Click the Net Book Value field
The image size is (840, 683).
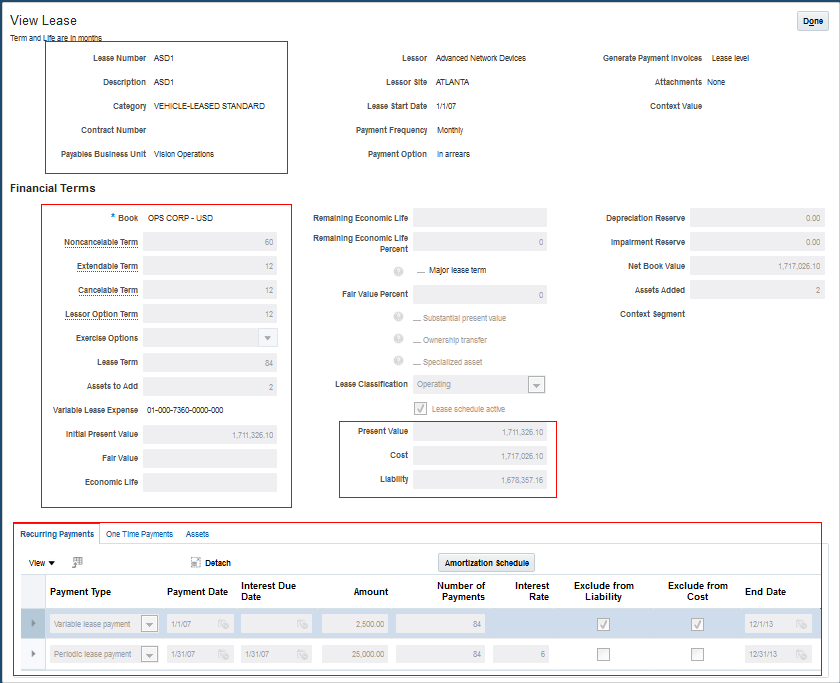tap(757, 266)
